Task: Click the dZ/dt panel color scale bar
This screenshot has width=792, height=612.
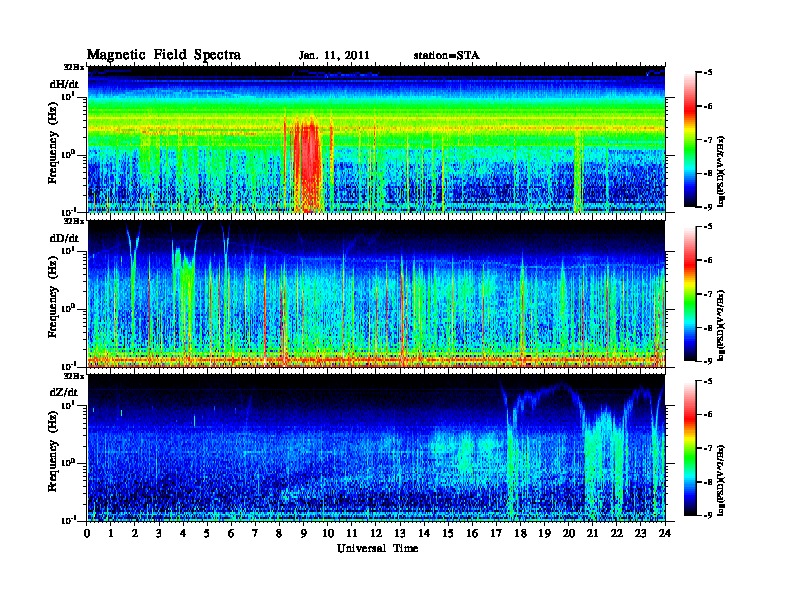Action: coord(690,448)
